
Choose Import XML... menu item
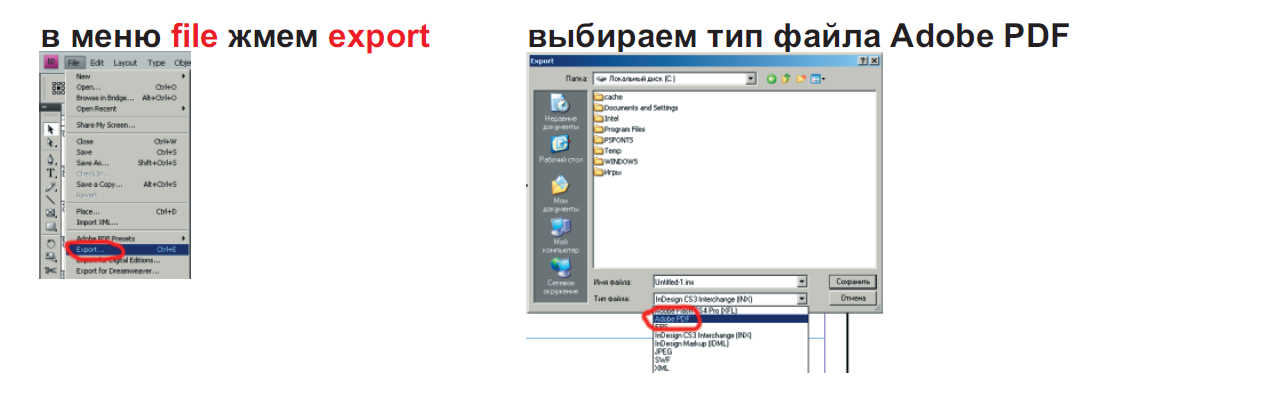click(127, 222)
